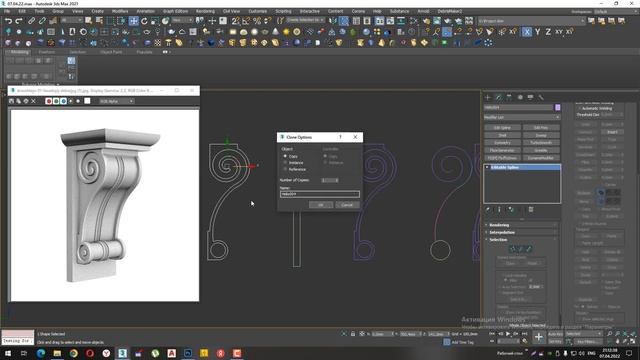
Task: Click the X axis constraint button
Action: pos(527,31)
